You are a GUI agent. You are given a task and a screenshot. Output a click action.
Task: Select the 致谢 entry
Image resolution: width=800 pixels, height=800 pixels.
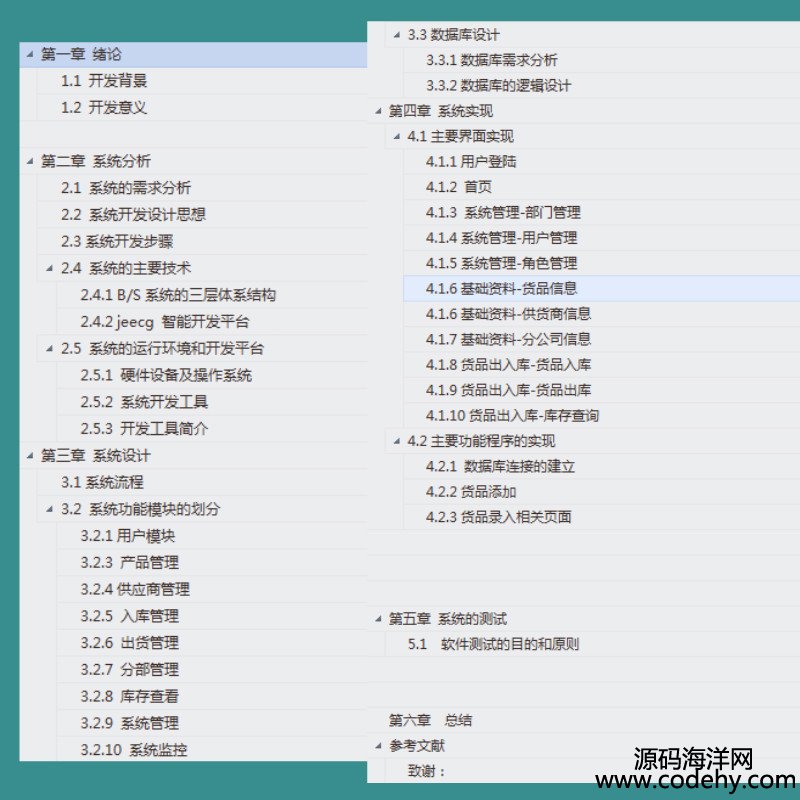pos(427,771)
